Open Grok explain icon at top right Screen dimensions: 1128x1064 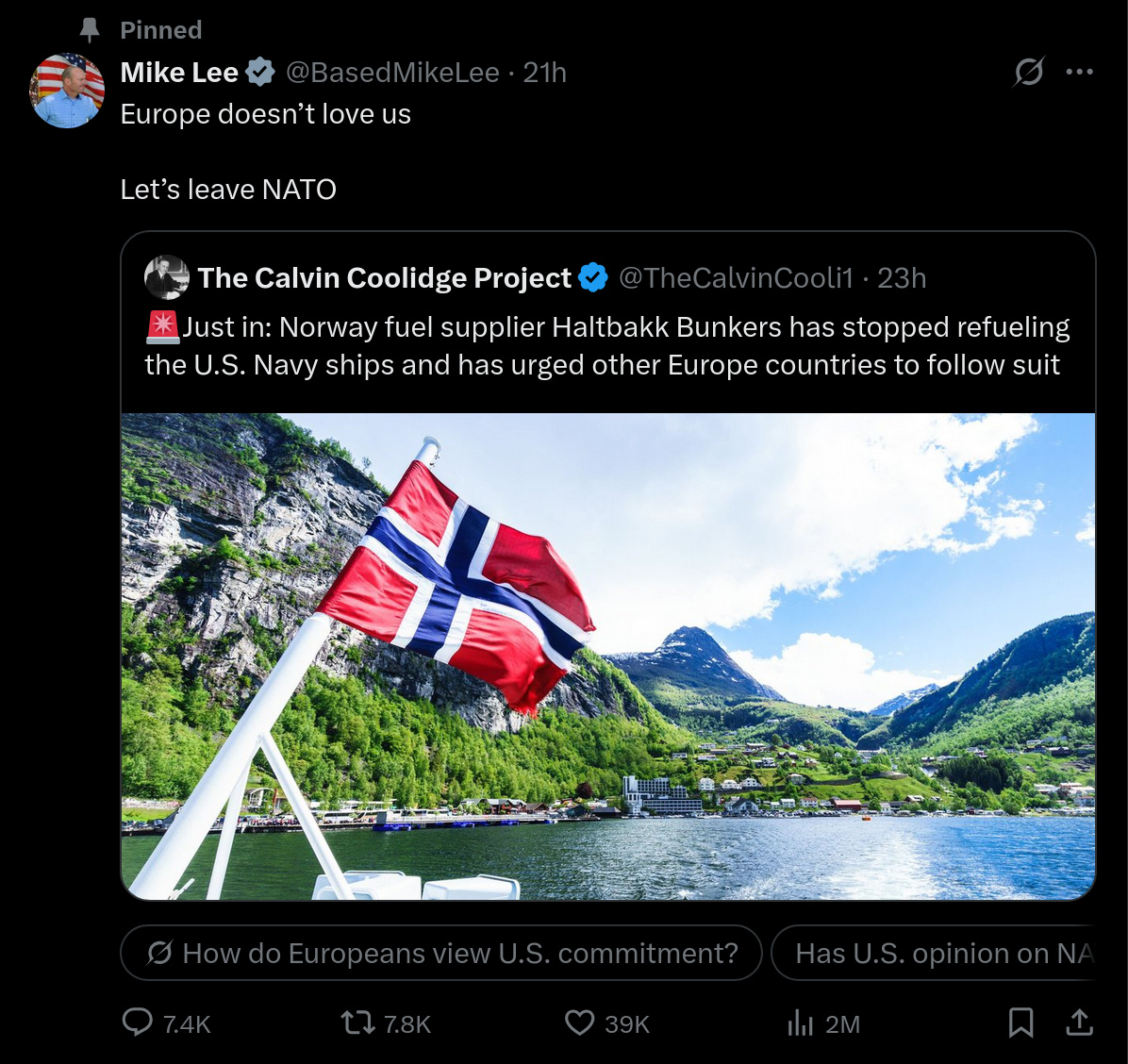[x=1029, y=72]
